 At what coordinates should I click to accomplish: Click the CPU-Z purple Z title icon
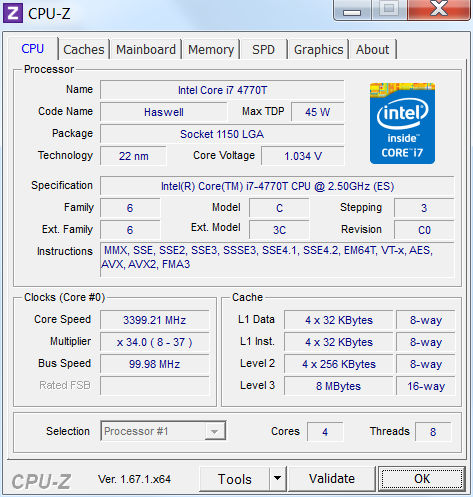(13, 13)
